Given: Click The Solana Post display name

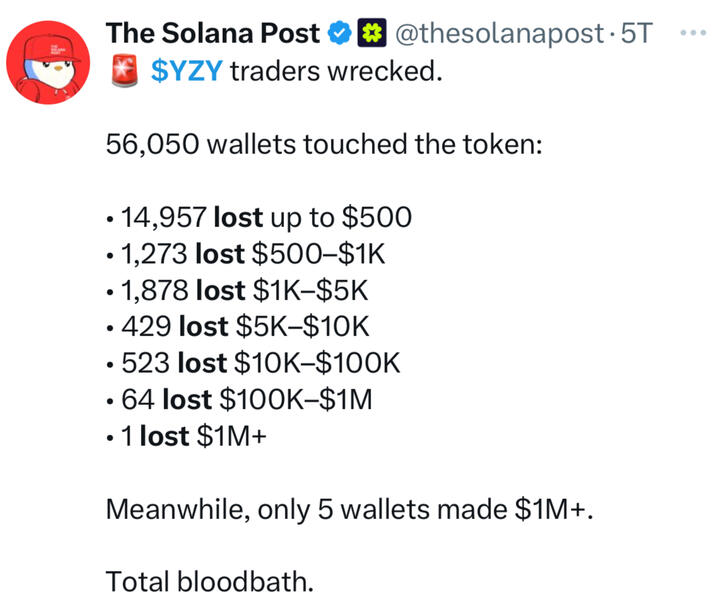Looking at the screenshot, I should click(x=214, y=33).
